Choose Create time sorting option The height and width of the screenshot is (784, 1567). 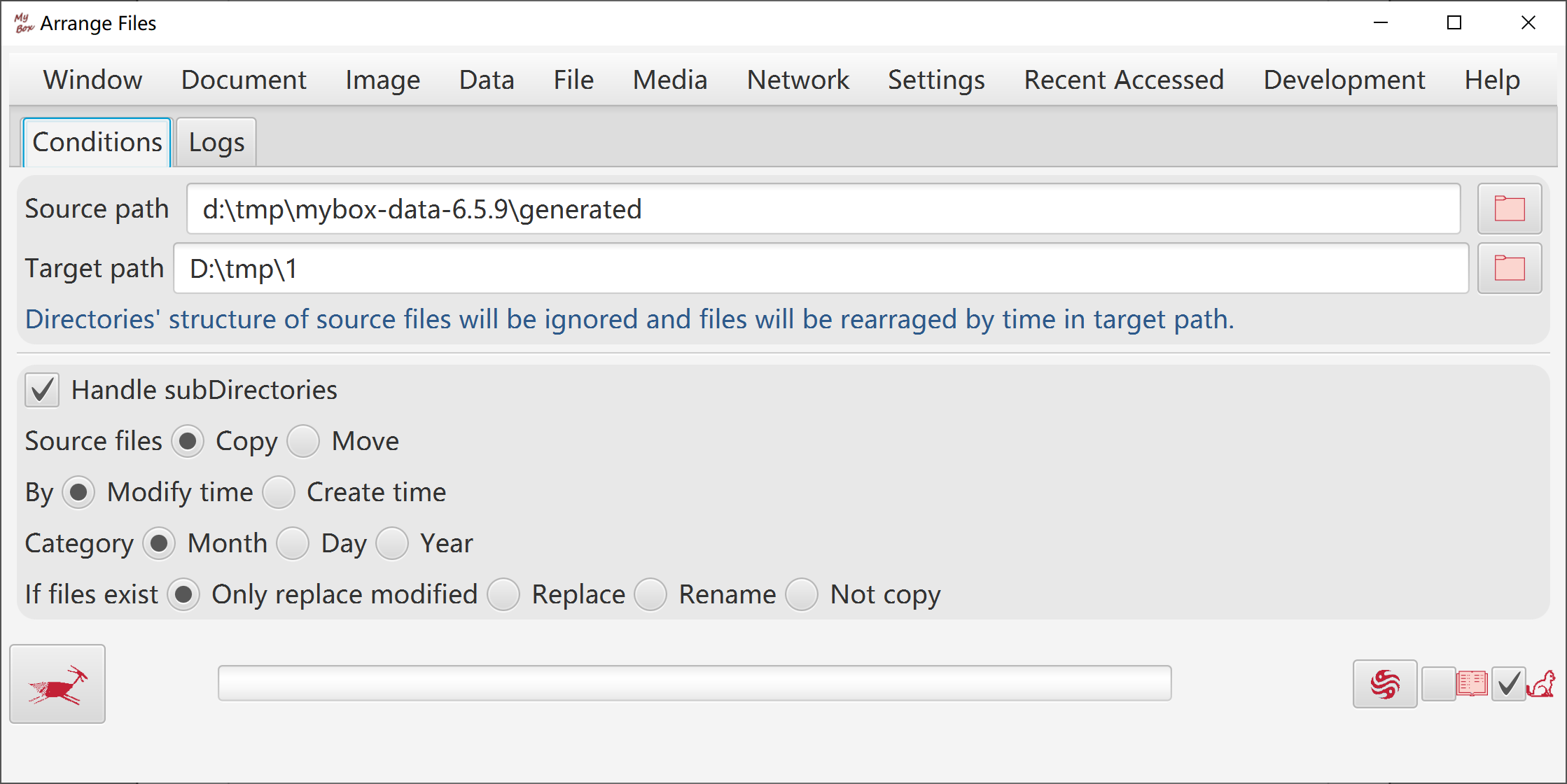click(x=279, y=492)
